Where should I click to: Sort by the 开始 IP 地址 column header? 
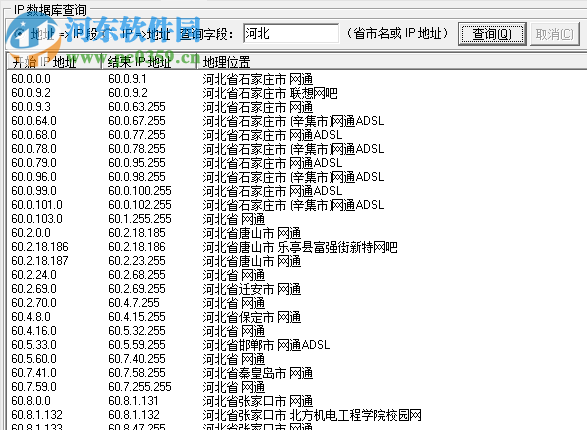(x=55, y=62)
